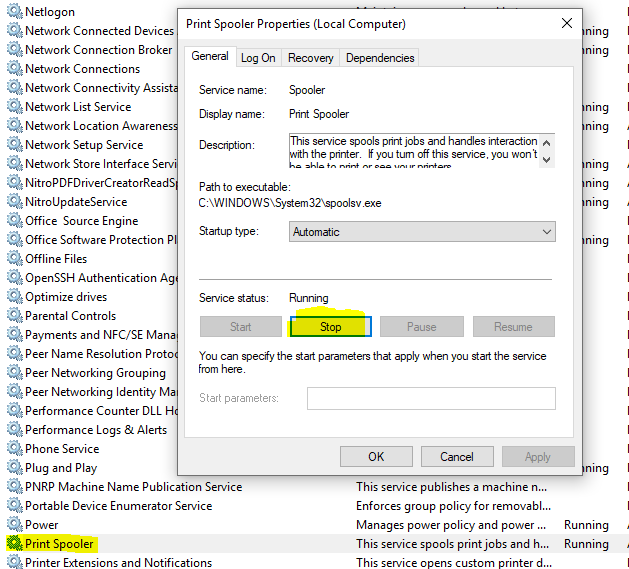Click Running status in Power row
Viewport: 629px width, 569px height.
point(586,524)
